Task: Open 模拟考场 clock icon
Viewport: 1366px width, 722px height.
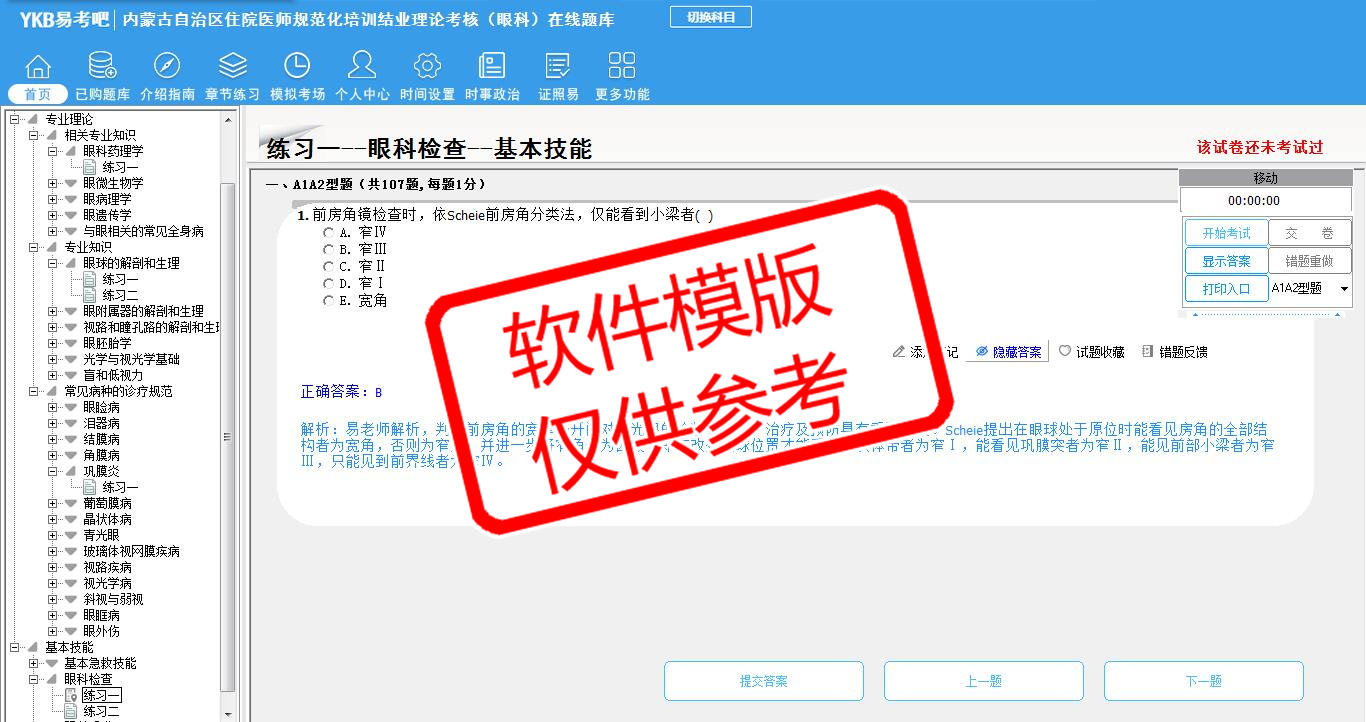Action: (297, 67)
